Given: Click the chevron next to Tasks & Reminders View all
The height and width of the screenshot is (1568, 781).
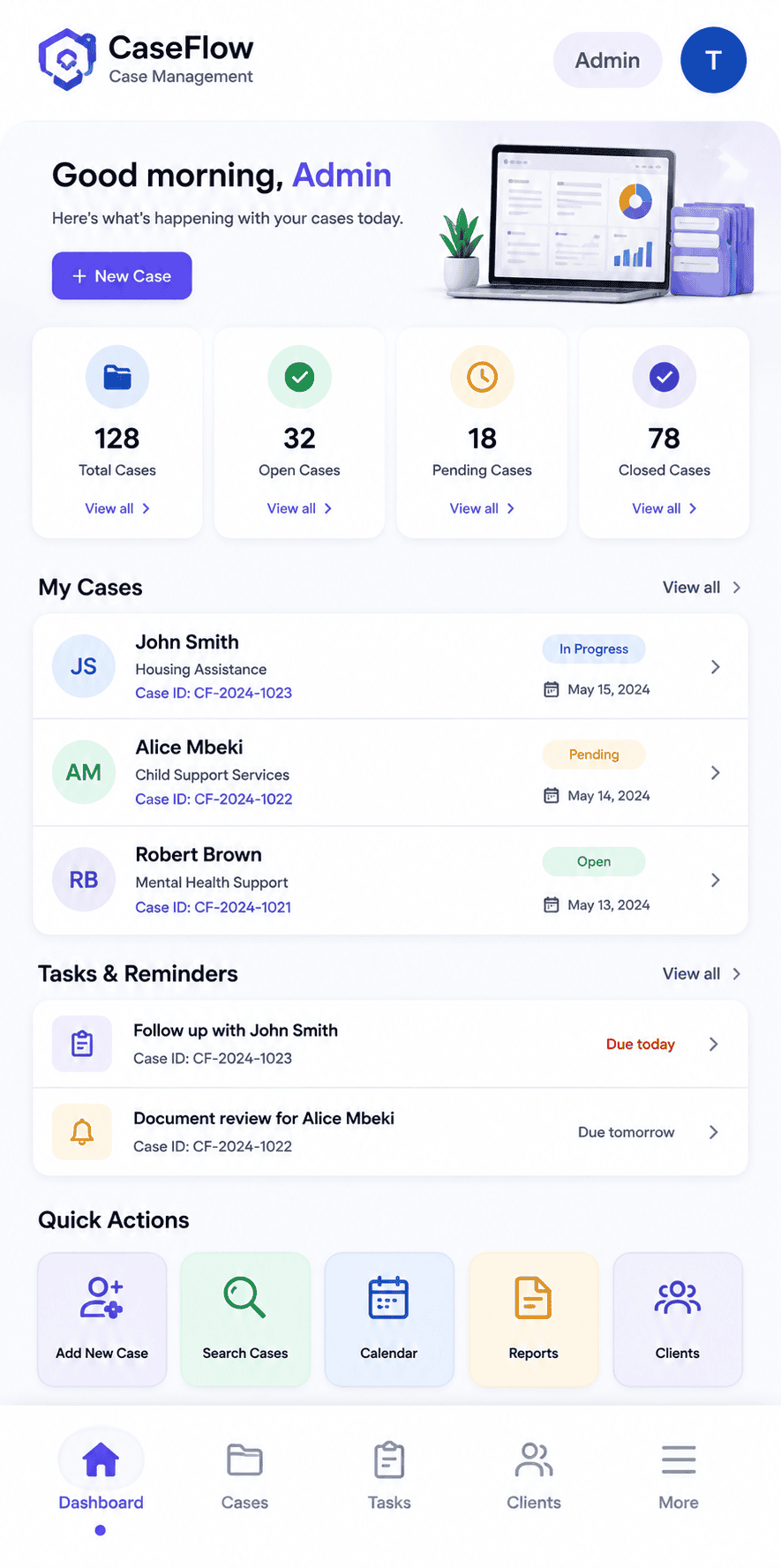Looking at the screenshot, I should tap(737, 974).
